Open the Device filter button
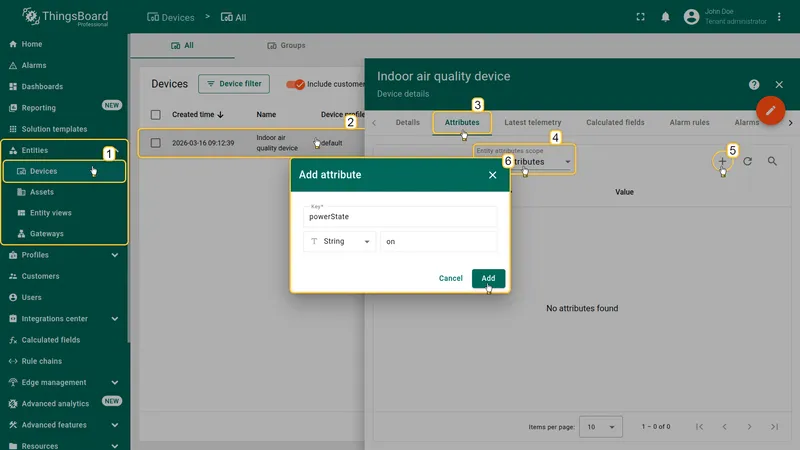800x450 pixels. 234,84
